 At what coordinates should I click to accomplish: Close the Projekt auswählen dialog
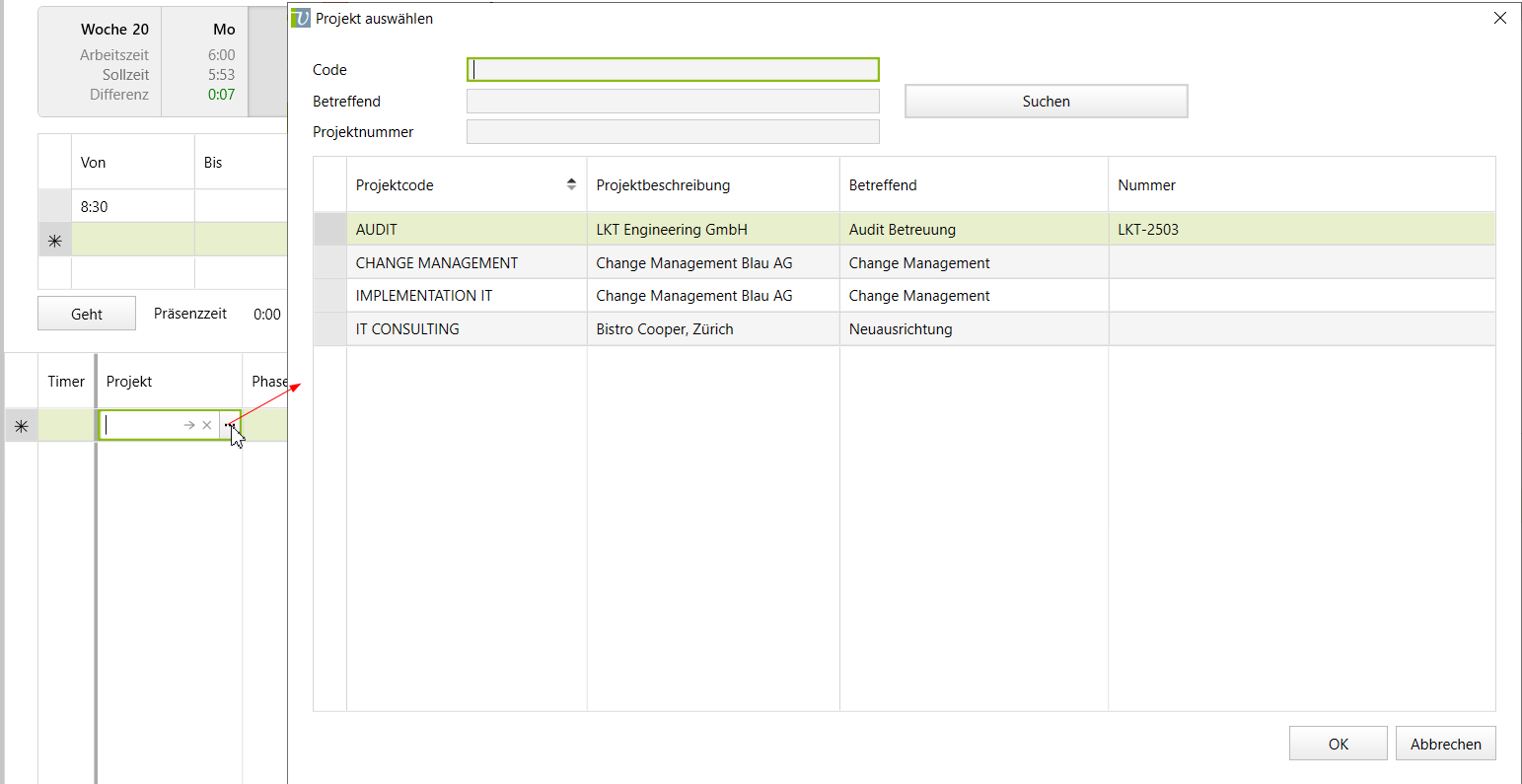(x=1499, y=18)
